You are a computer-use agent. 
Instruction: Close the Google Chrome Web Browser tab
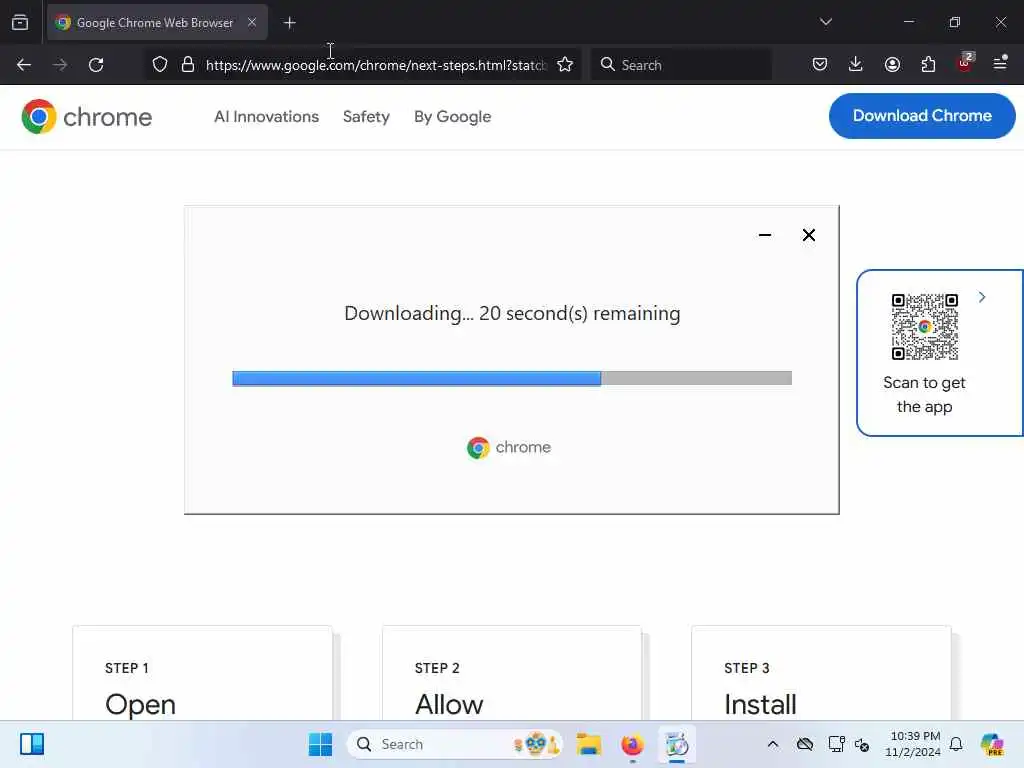(252, 22)
